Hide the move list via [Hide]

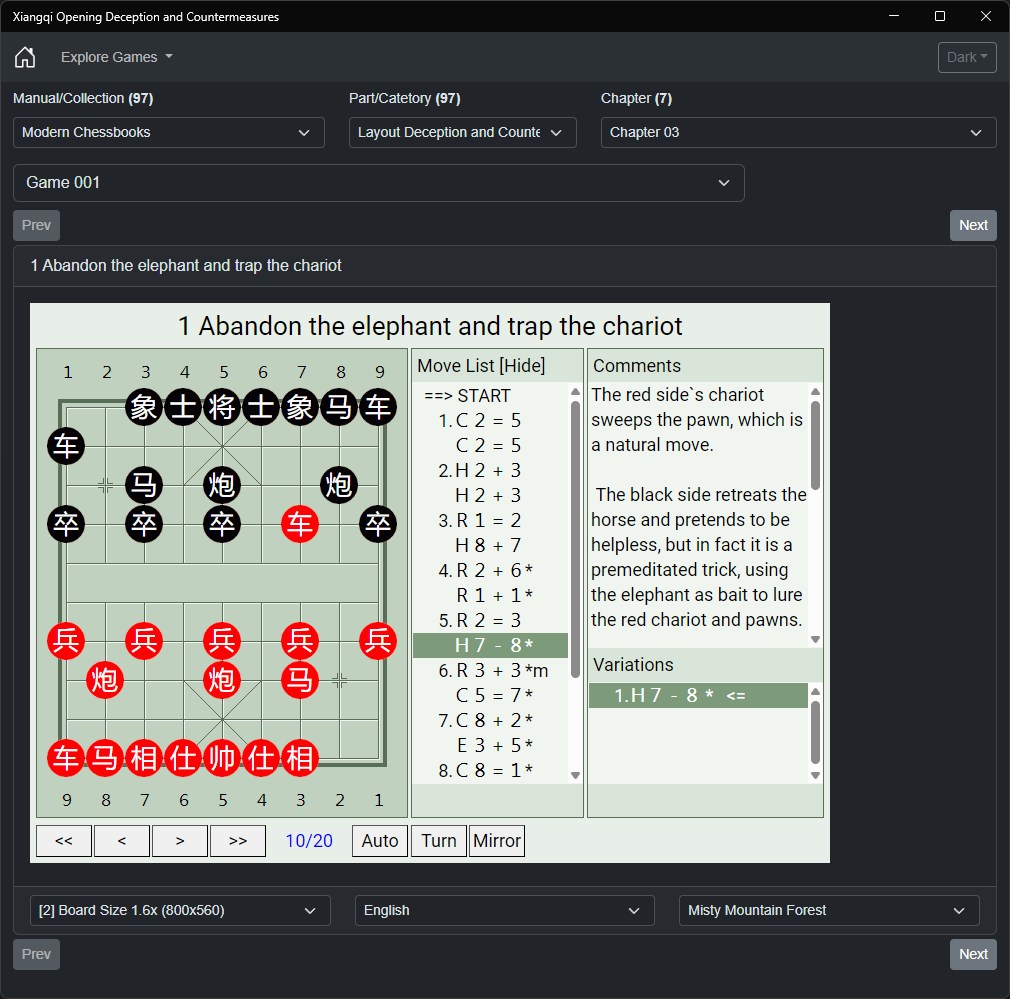tap(523, 366)
